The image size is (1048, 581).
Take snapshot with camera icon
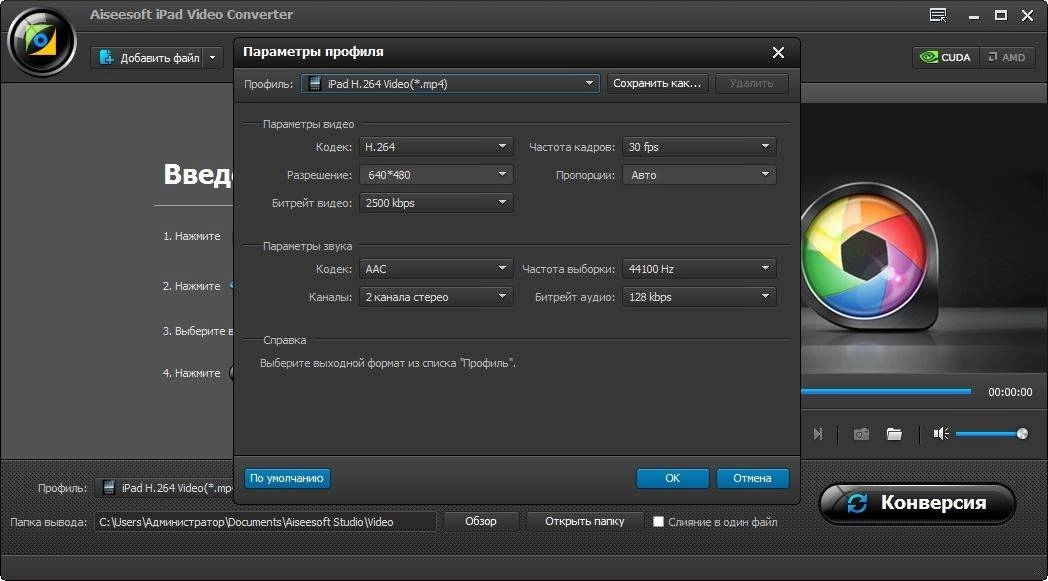coord(861,435)
